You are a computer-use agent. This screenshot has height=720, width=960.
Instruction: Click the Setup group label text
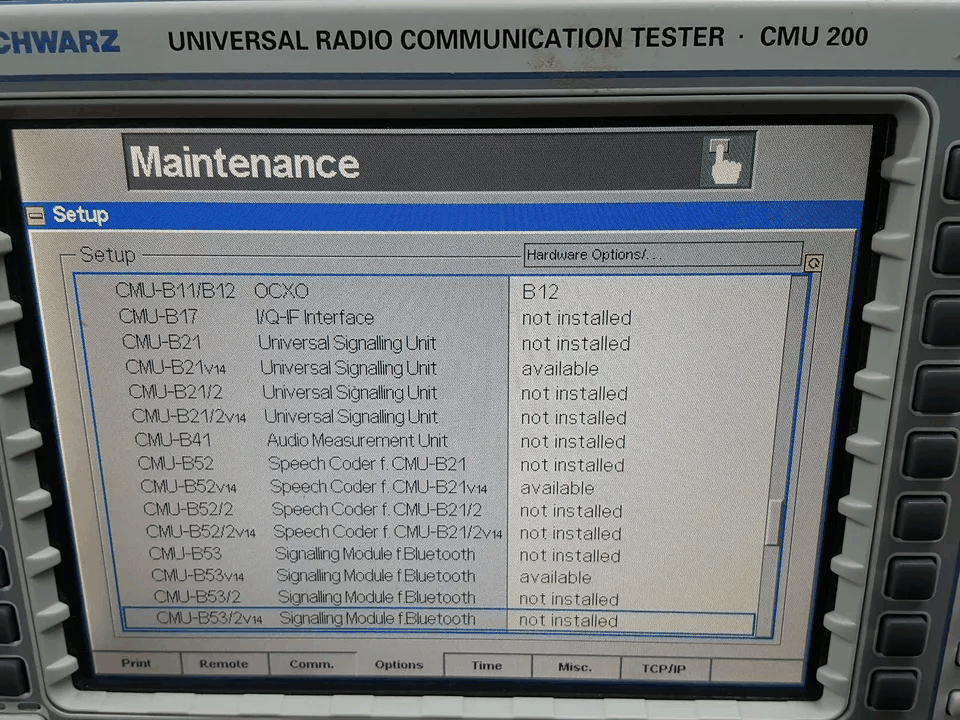click(108, 254)
